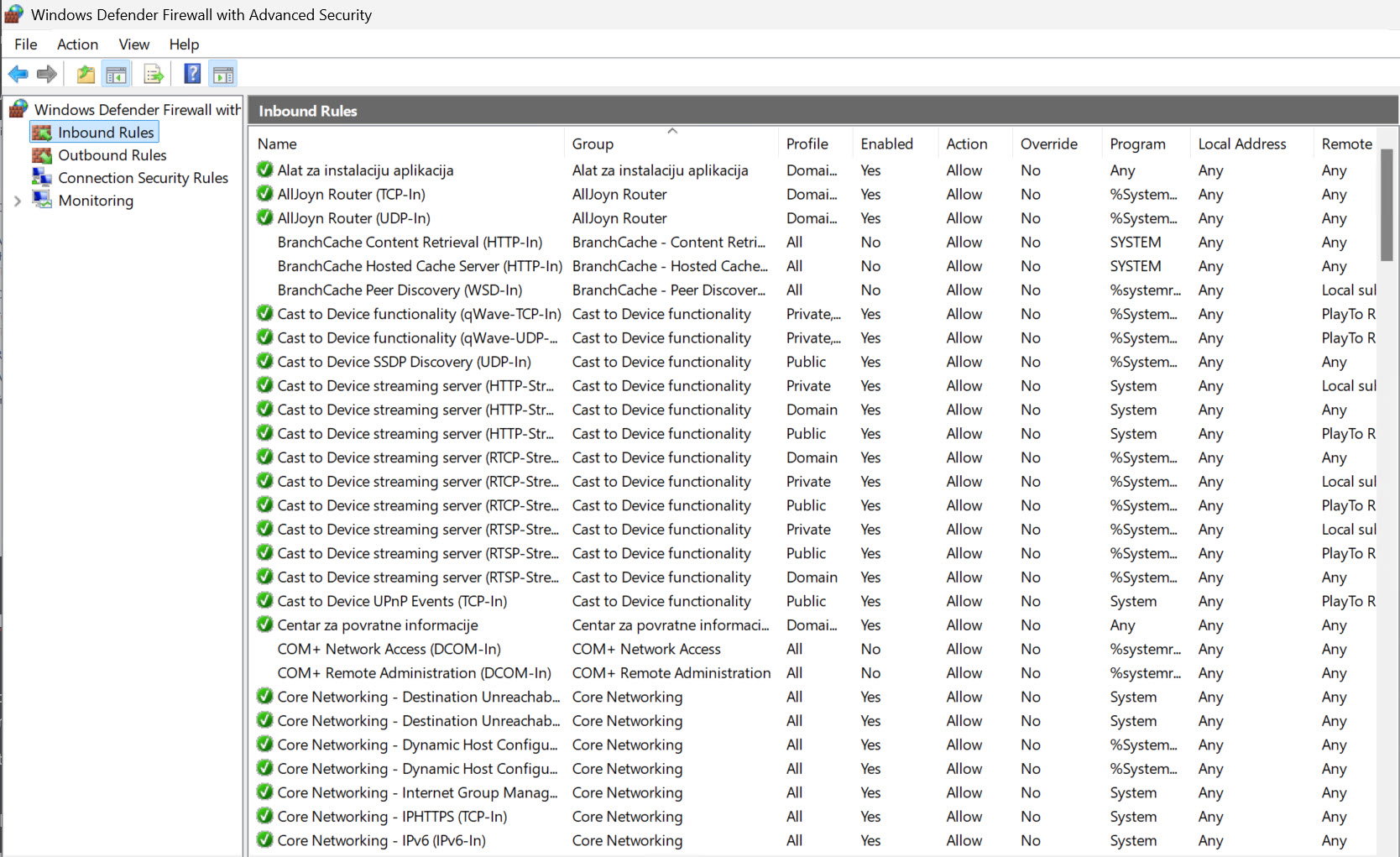Open the Help question mark icon
This screenshot has height=857, width=1400.
[x=192, y=74]
